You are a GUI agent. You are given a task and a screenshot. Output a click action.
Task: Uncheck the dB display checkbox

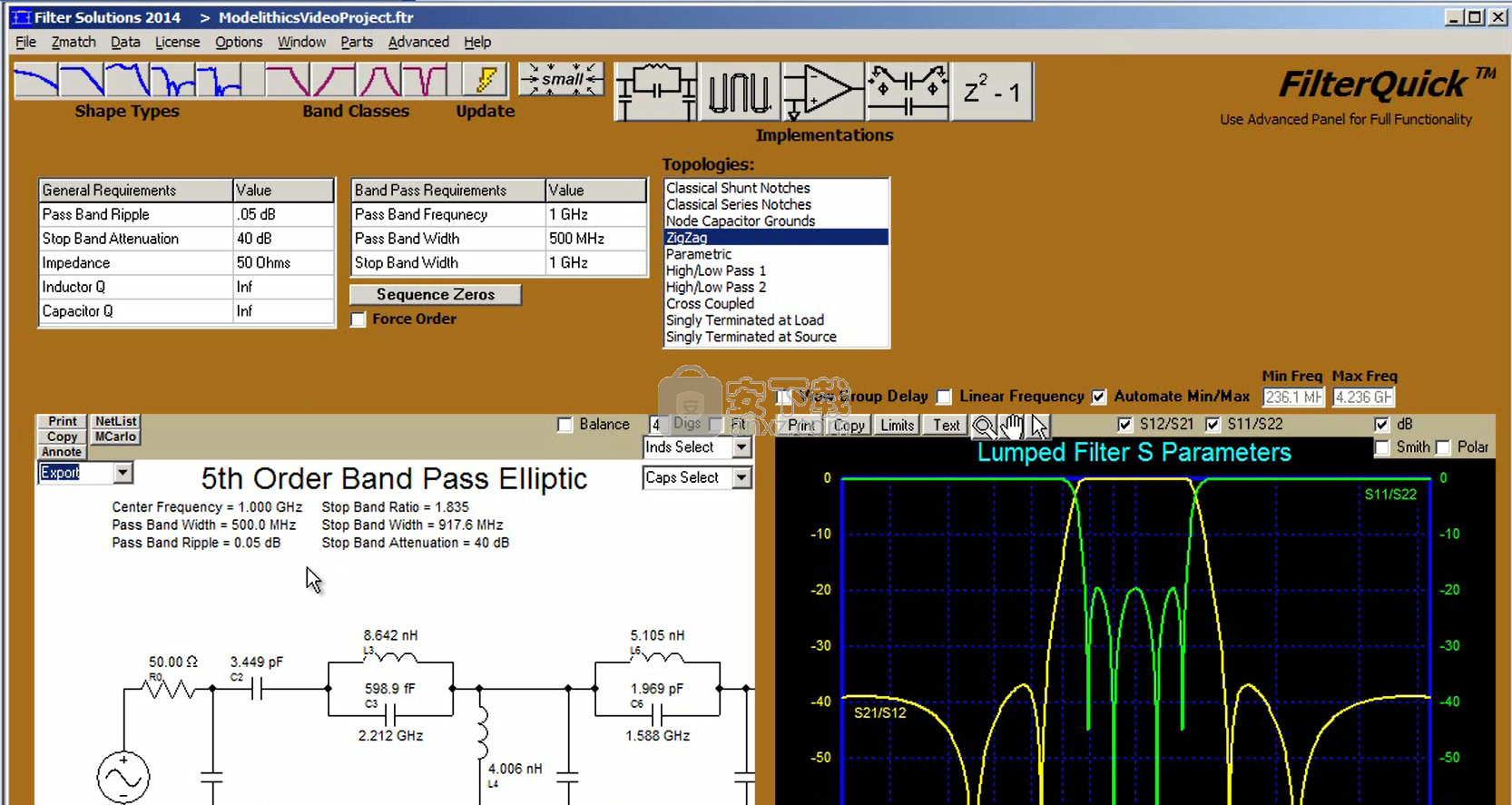click(x=1381, y=424)
